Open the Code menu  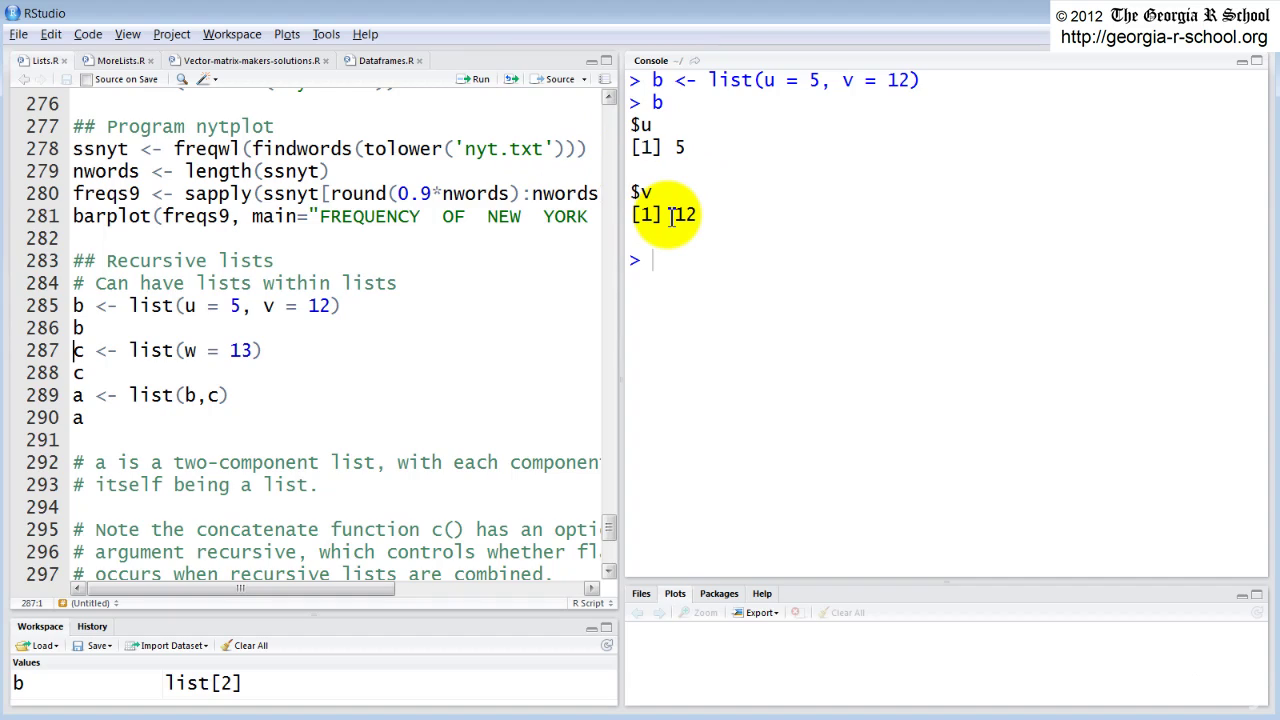(88, 34)
